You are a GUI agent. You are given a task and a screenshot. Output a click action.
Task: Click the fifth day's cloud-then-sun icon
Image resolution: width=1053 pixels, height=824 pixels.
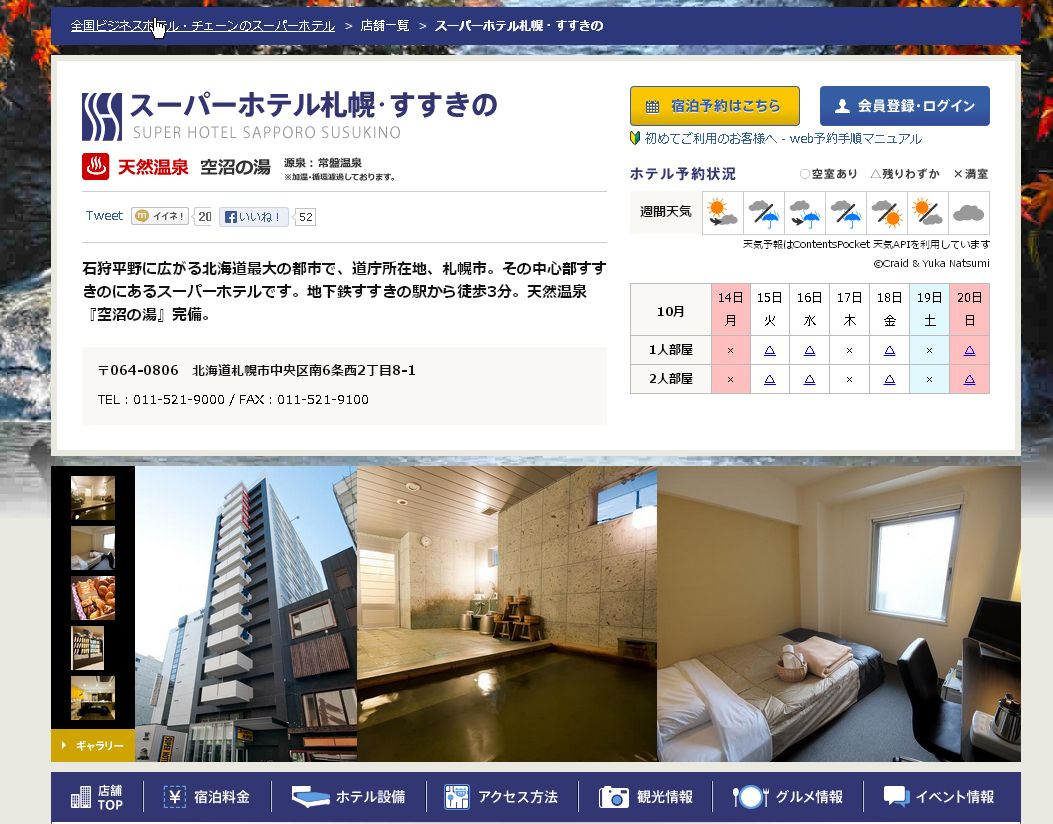pyautogui.click(x=886, y=213)
